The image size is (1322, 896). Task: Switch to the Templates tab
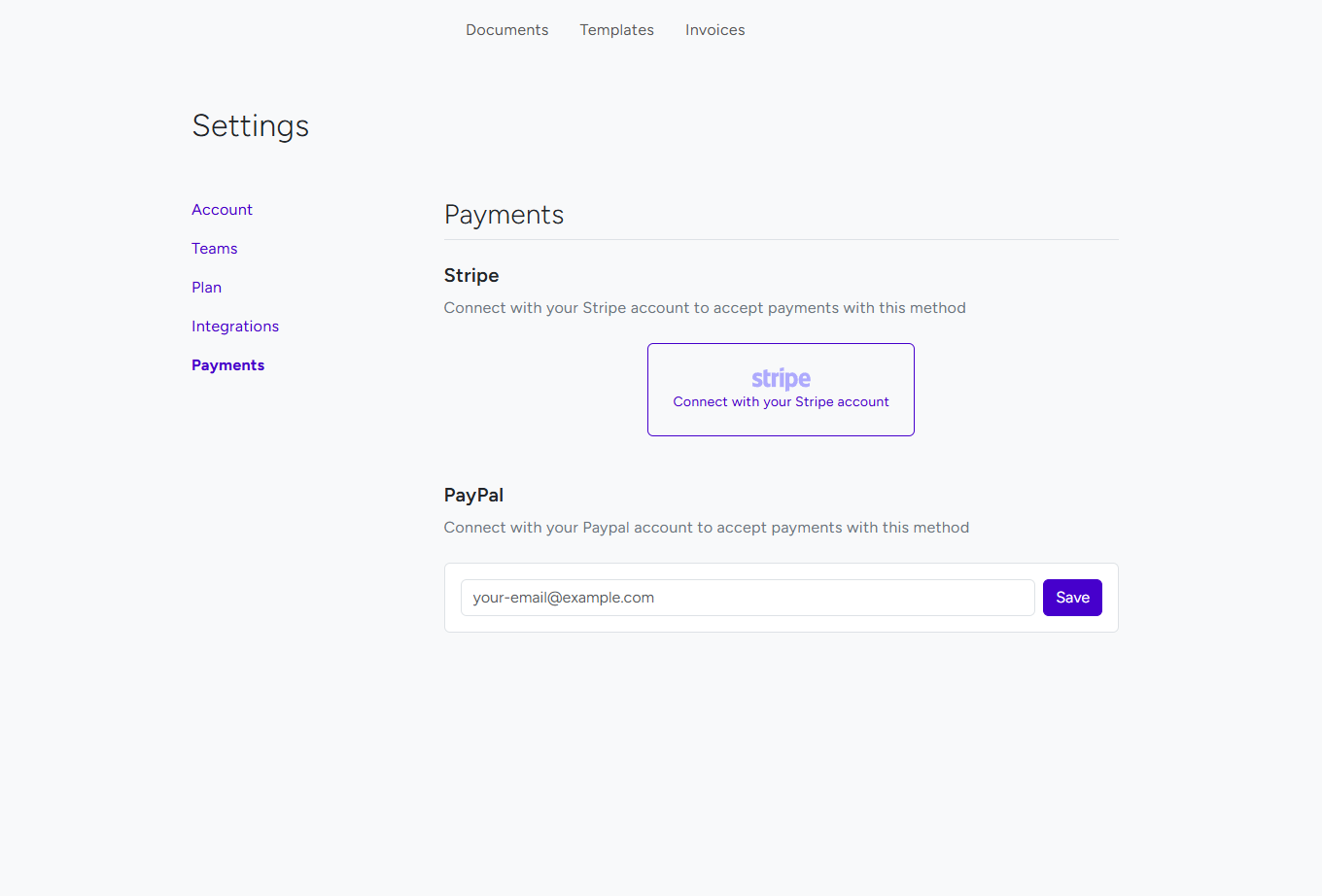pyautogui.click(x=616, y=29)
